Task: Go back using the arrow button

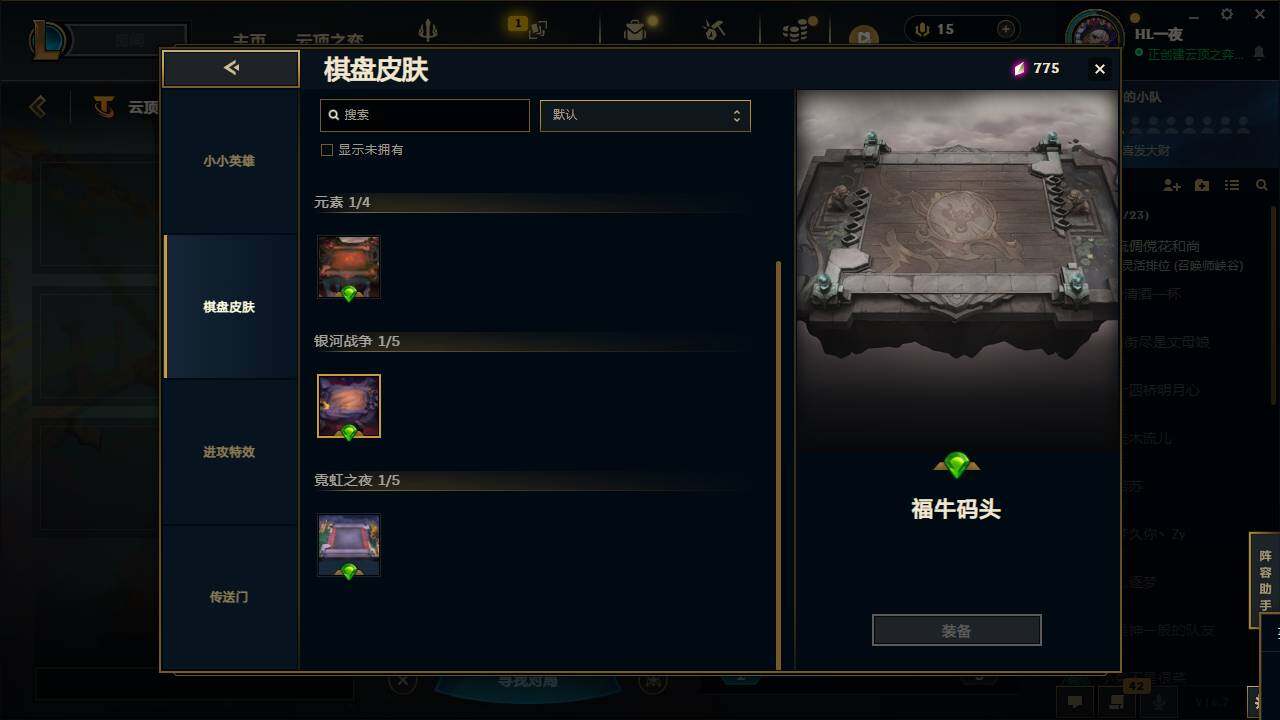Action: [231, 68]
